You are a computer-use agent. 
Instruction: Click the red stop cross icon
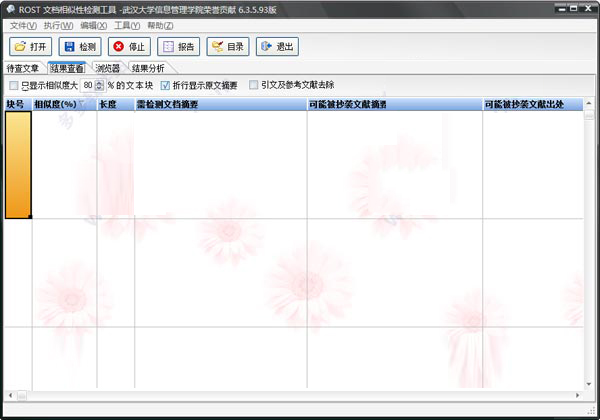(119, 46)
